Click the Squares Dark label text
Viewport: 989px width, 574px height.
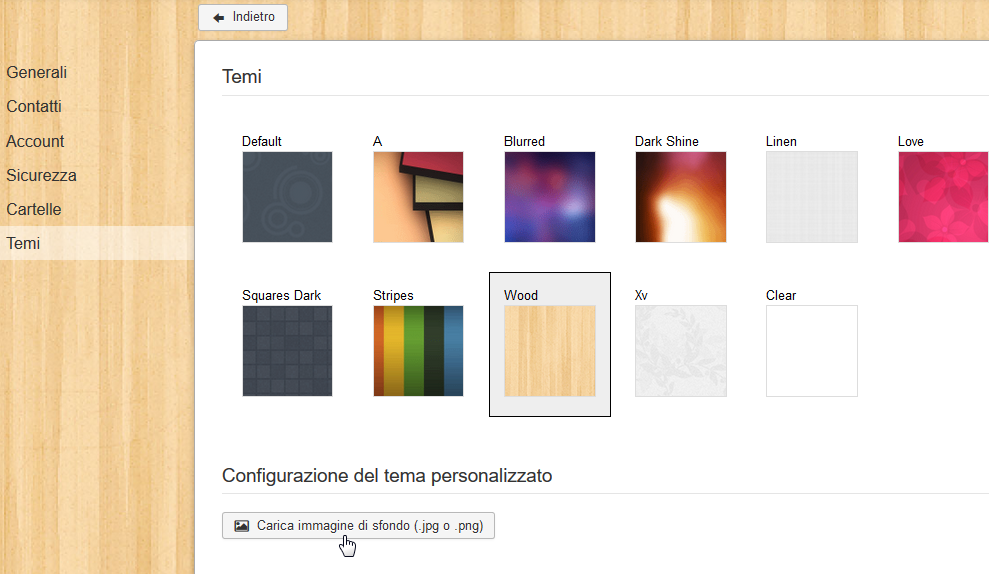(x=281, y=295)
